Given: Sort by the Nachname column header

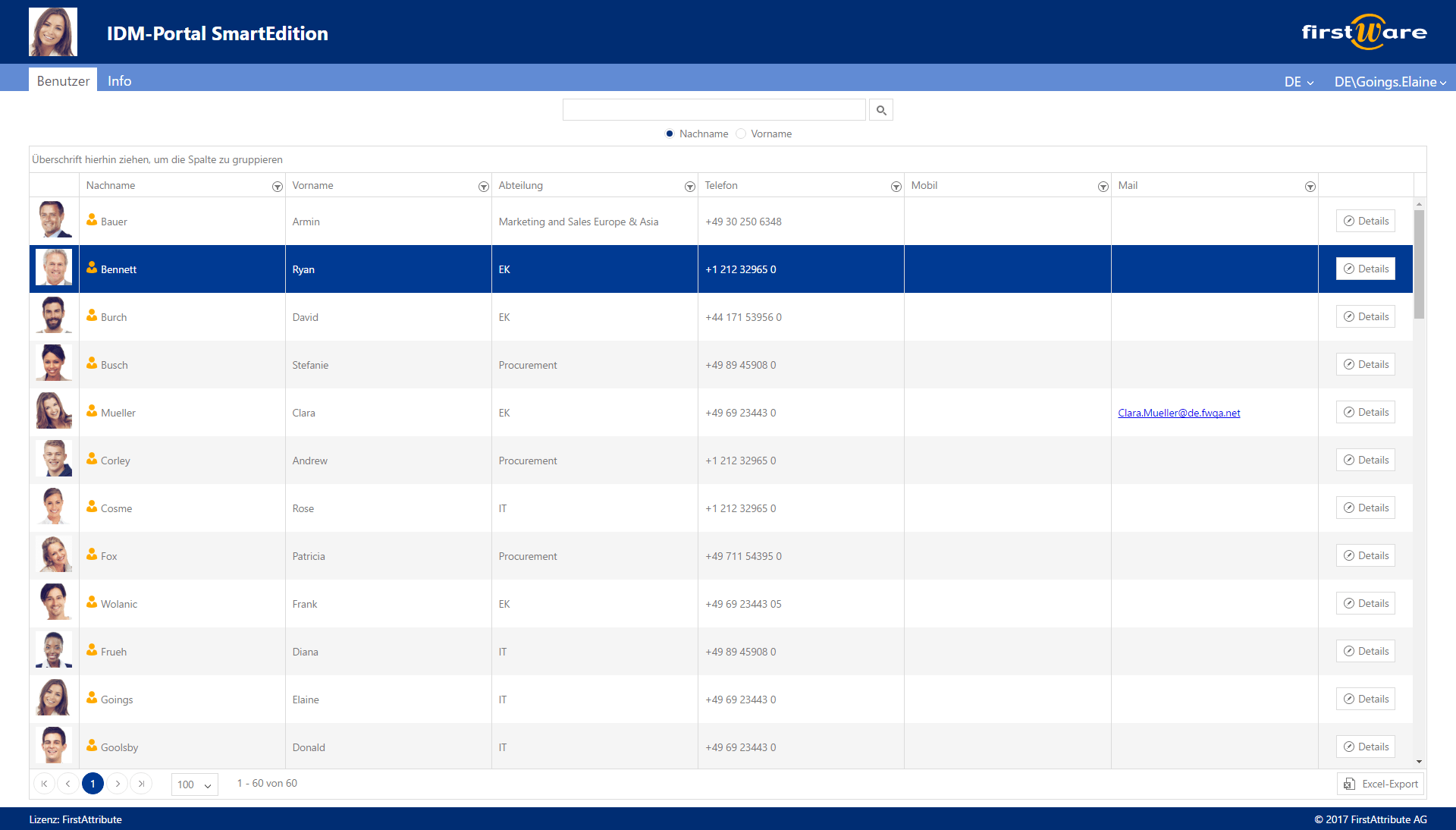Looking at the screenshot, I should tap(111, 185).
